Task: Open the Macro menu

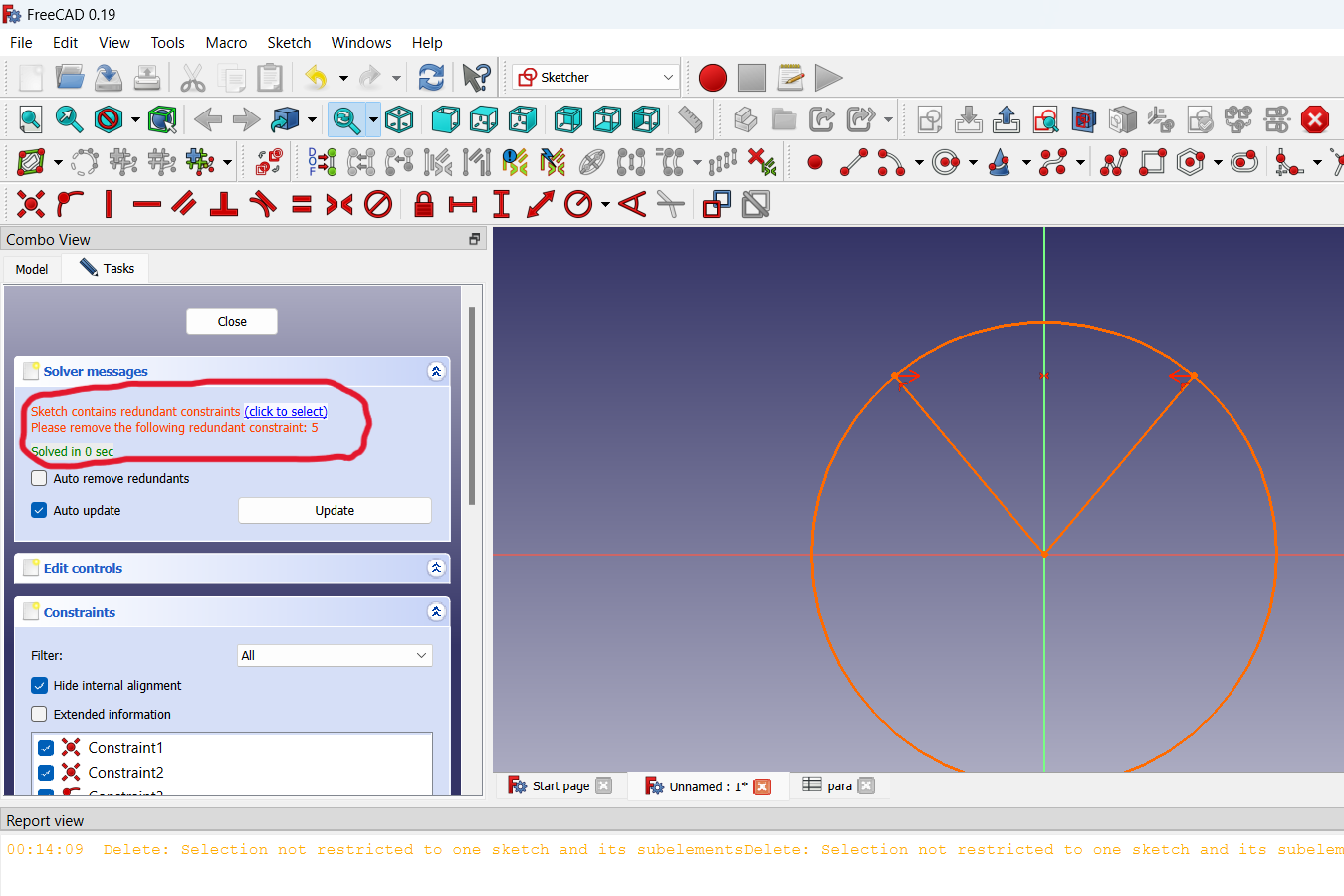Action: click(226, 43)
